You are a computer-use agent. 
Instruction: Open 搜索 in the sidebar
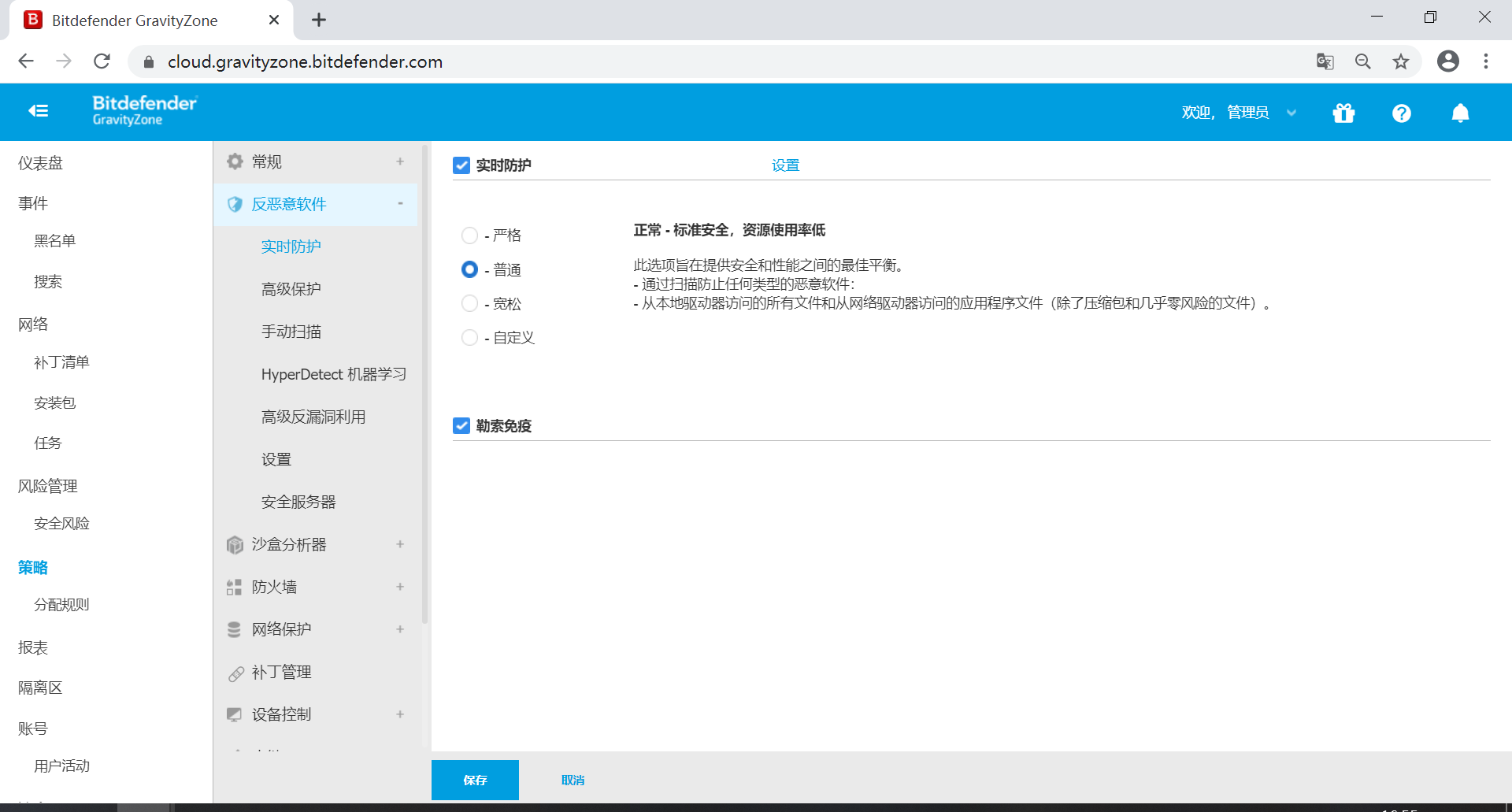[47, 282]
